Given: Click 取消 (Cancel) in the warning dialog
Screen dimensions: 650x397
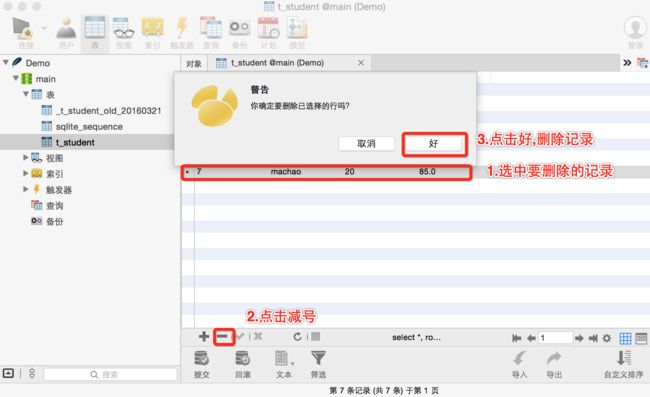Looking at the screenshot, I should pyautogui.click(x=366, y=144).
